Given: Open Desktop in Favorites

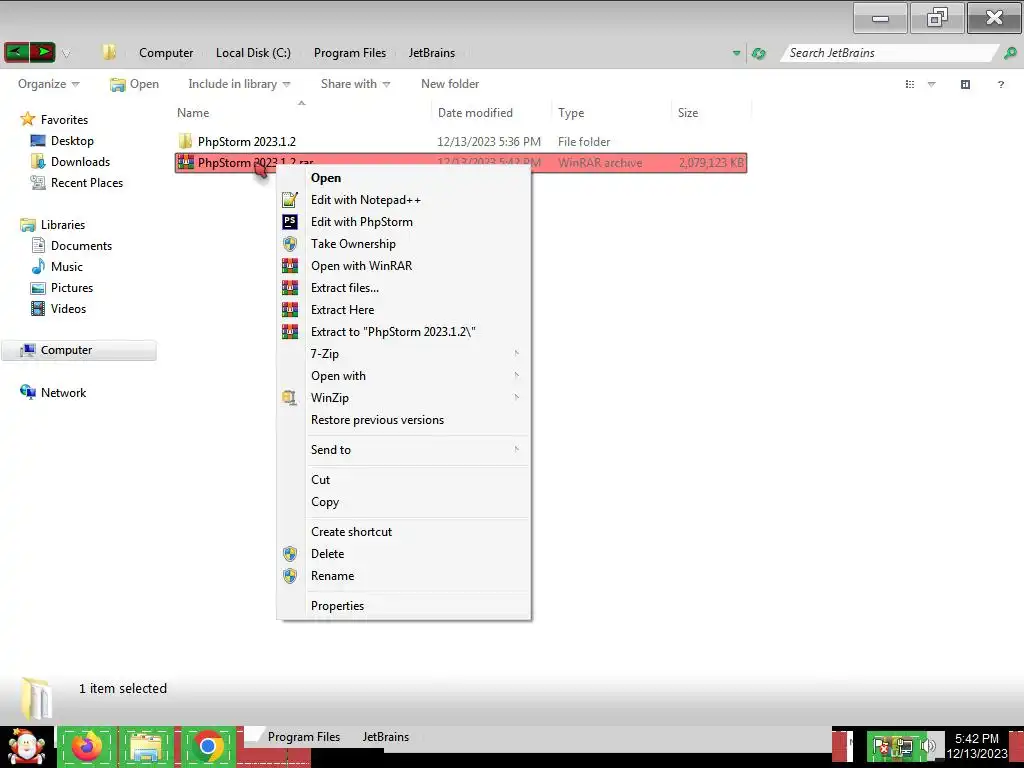Looking at the screenshot, I should pyautogui.click(x=72, y=140).
